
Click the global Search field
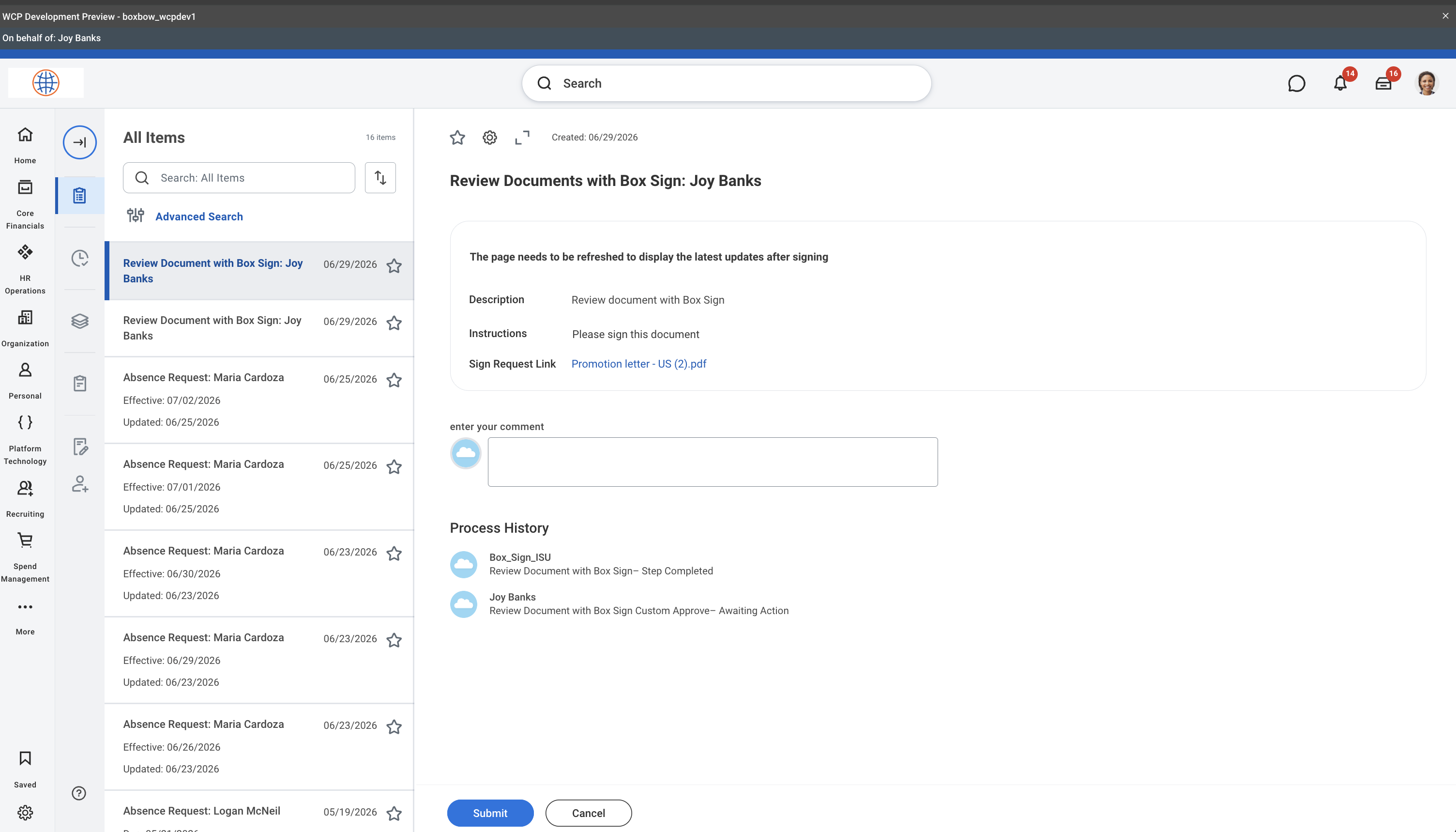coord(726,83)
